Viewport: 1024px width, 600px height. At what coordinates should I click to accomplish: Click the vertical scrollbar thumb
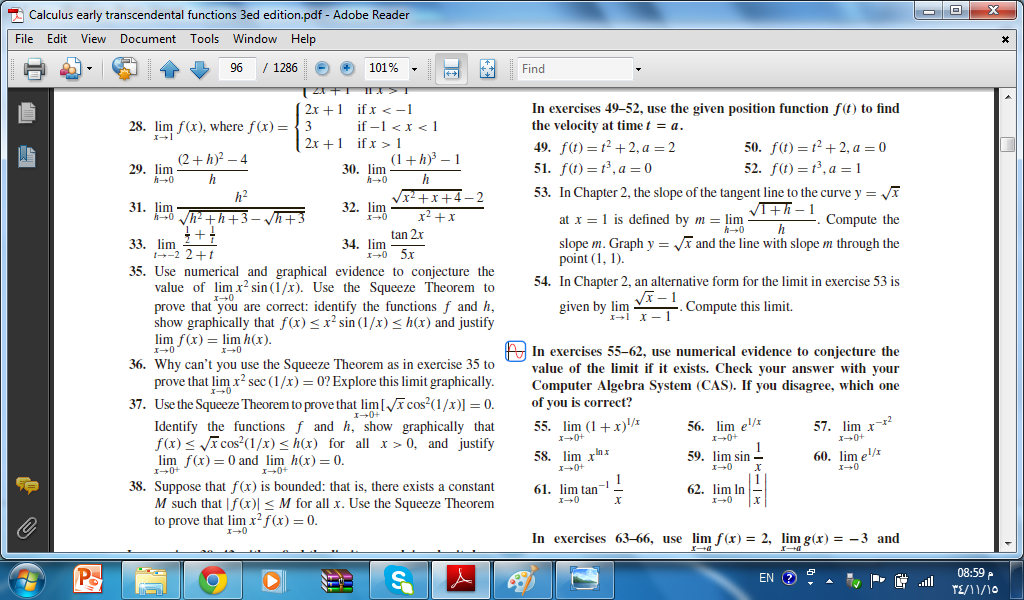pos(1007,144)
